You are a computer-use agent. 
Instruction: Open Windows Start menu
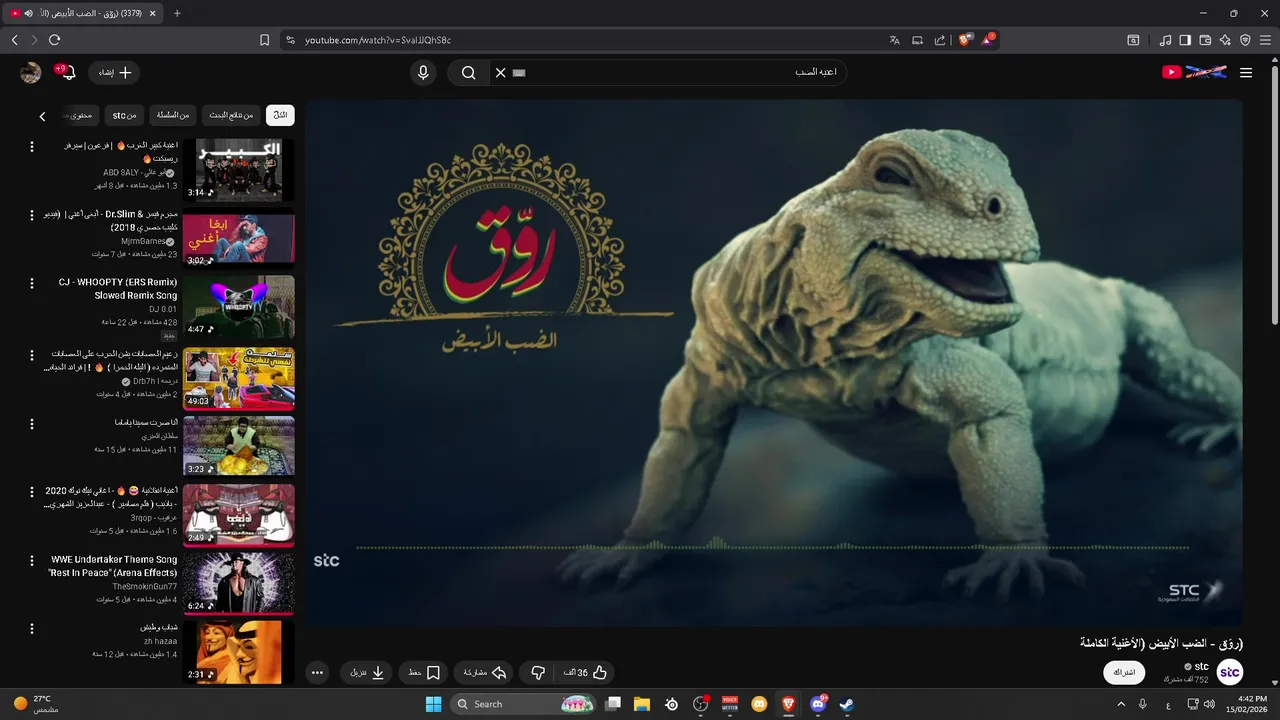pyautogui.click(x=433, y=704)
